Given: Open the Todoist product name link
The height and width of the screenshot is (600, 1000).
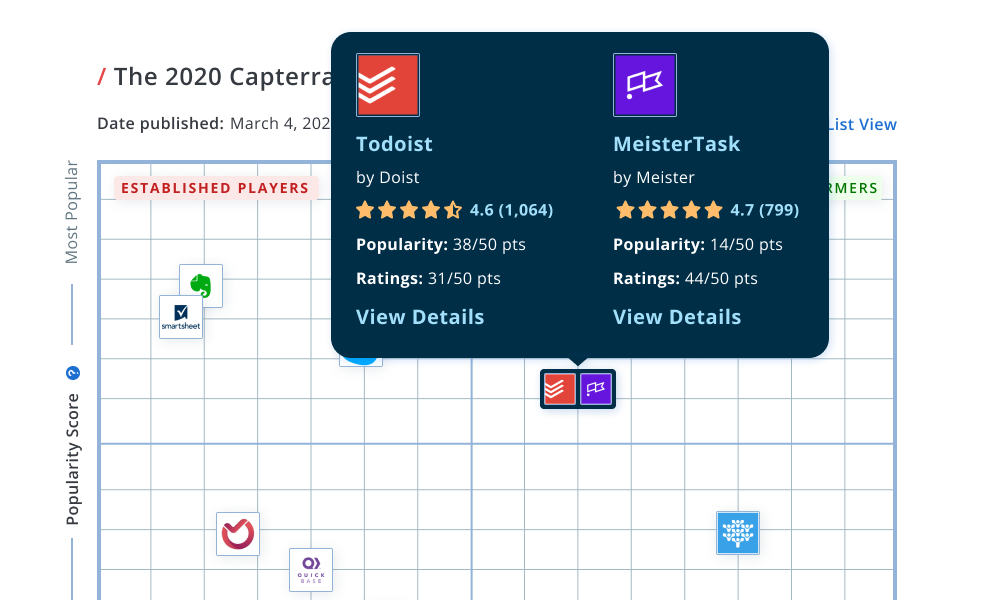Looking at the screenshot, I should tap(394, 144).
